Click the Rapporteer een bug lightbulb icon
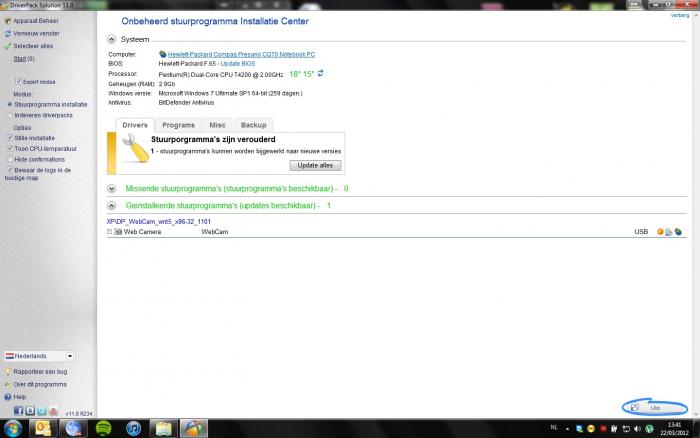 click(8, 371)
